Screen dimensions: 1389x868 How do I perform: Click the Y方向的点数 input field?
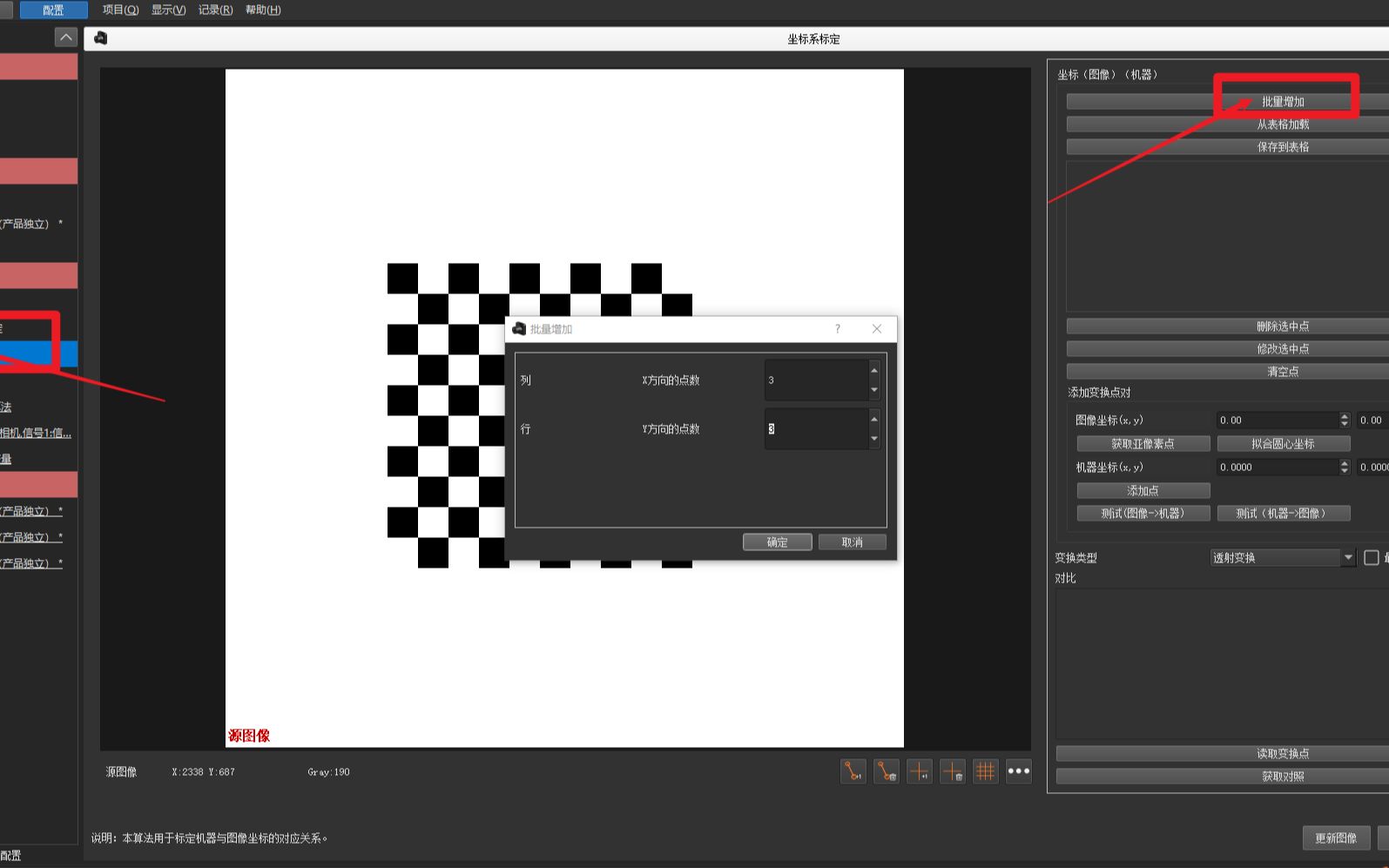(817, 429)
